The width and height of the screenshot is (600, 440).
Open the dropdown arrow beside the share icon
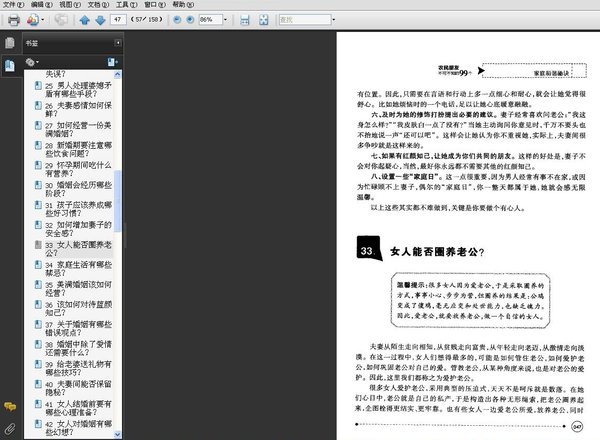click(x=42, y=20)
